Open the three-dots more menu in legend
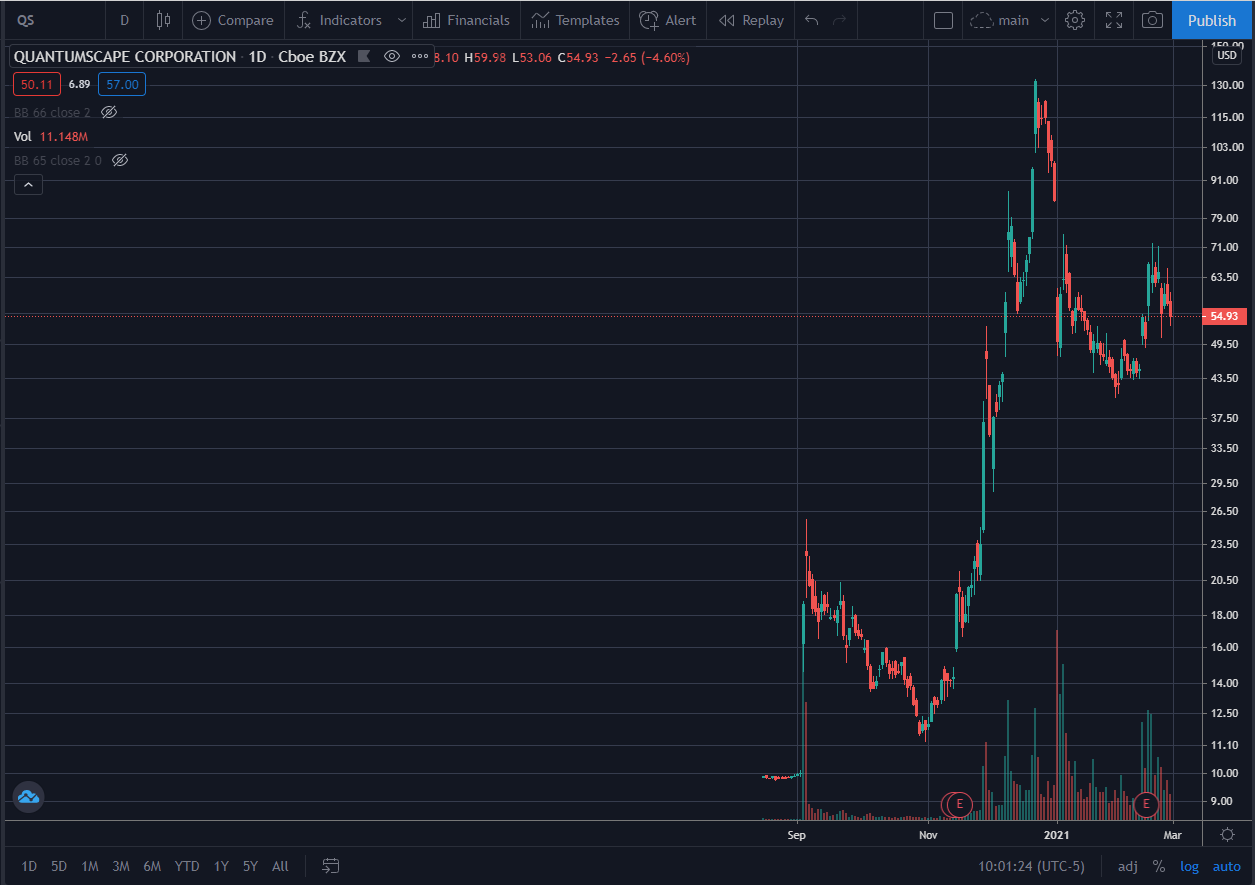 (x=420, y=57)
